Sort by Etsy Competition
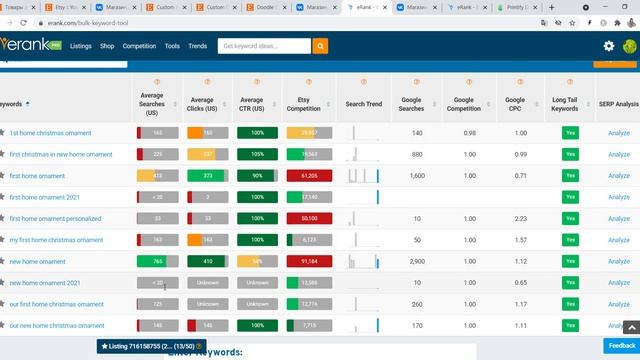 tap(329, 104)
